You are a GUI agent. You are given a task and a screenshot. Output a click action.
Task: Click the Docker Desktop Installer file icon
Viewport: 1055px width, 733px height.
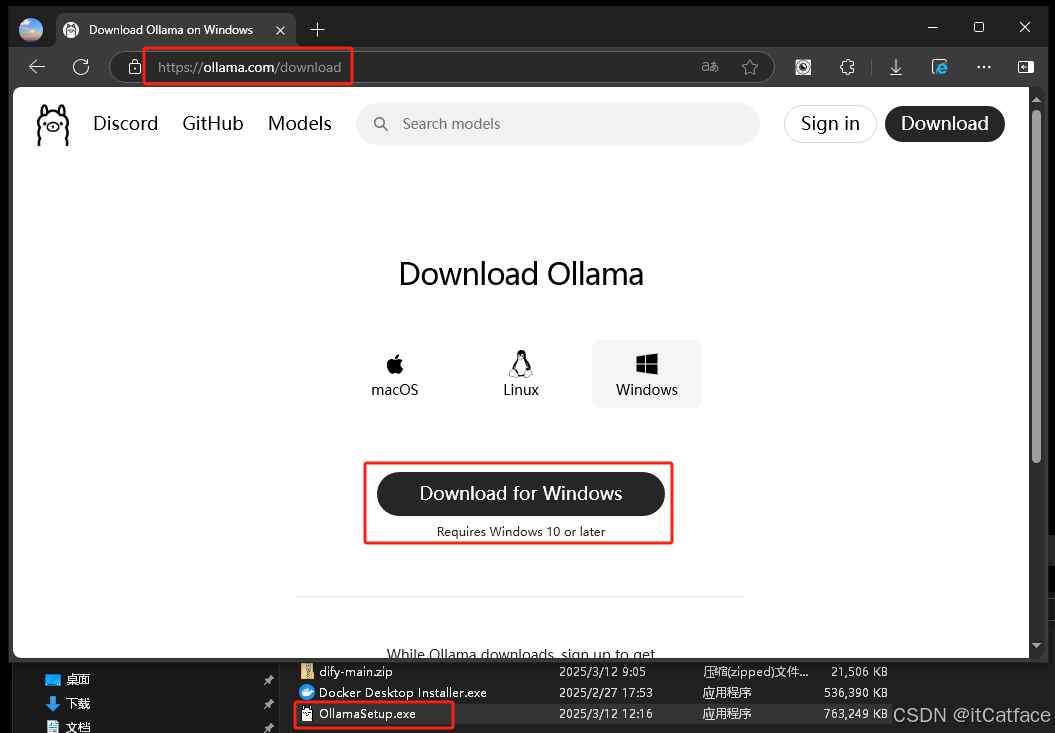tap(307, 692)
